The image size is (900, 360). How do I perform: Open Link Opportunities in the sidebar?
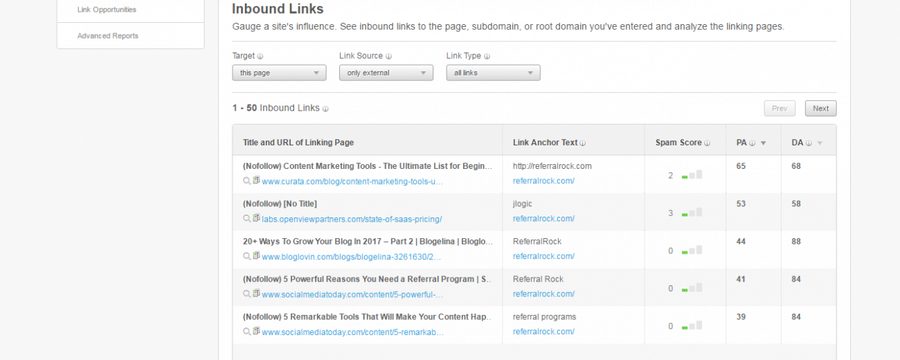coord(107,10)
